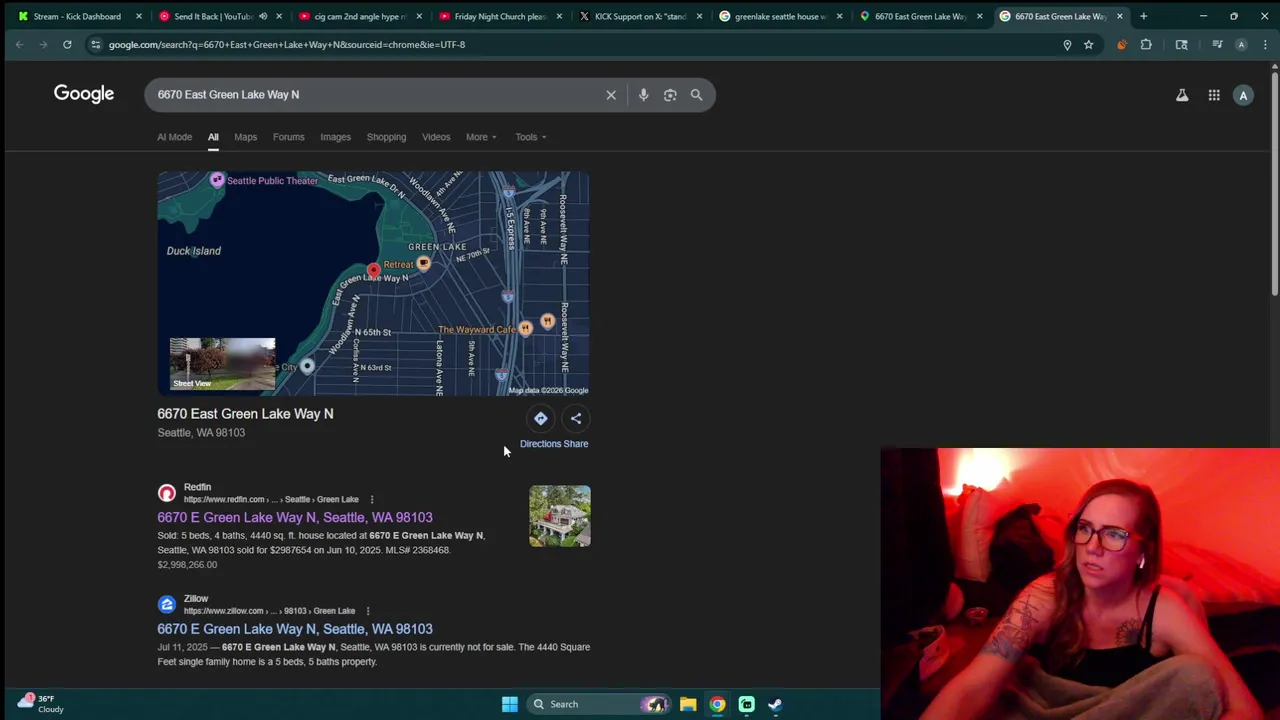Image resolution: width=1280 pixels, height=720 pixels.
Task: Clear the Google search box text
Action: [x=611, y=95]
